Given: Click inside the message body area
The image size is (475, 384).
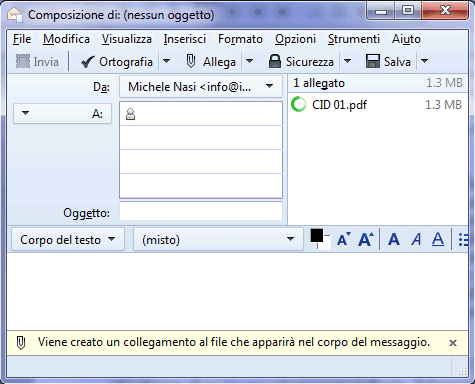Looking at the screenshot, I should (x=237, y=292).
